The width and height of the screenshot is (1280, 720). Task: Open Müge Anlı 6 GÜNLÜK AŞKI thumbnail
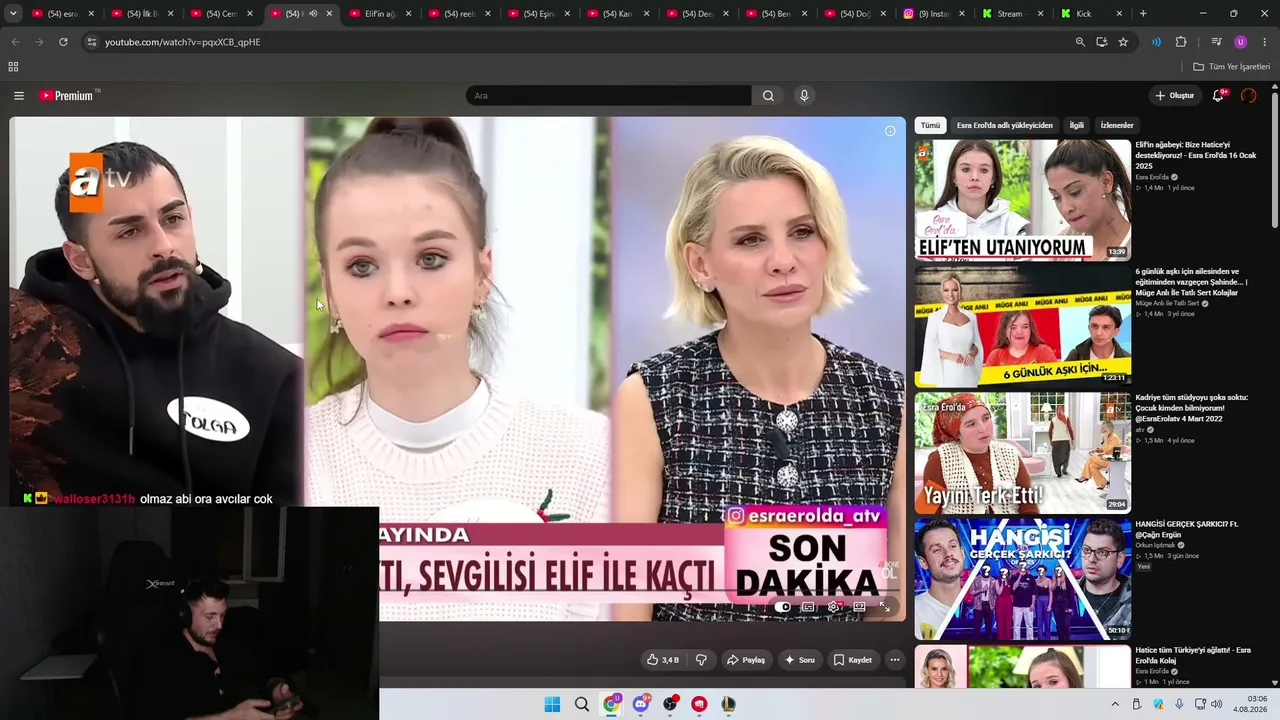[x=1023, y=326]
